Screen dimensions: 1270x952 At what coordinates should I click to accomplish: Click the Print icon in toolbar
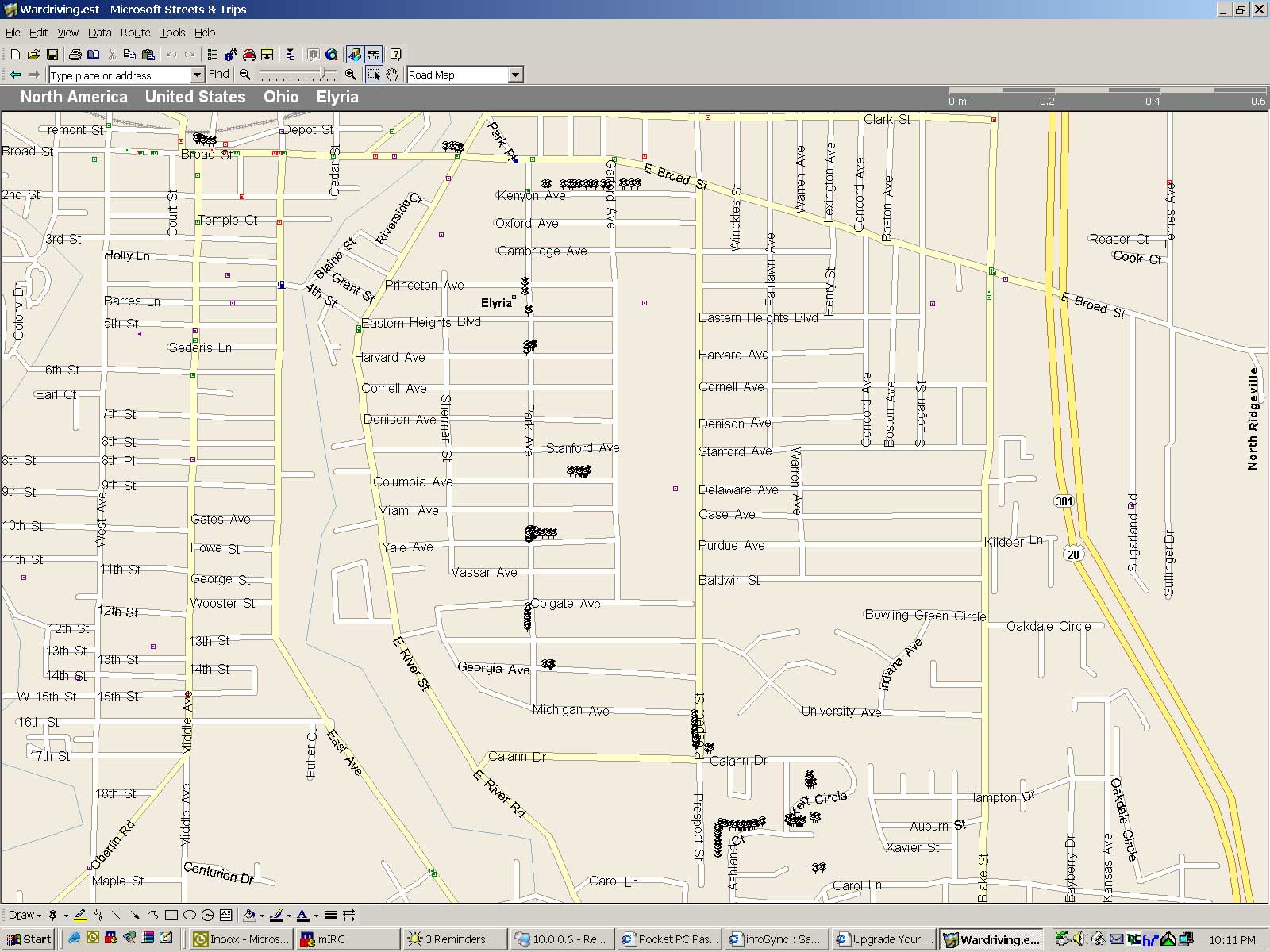pyautogui.click(x=75, y=55)
